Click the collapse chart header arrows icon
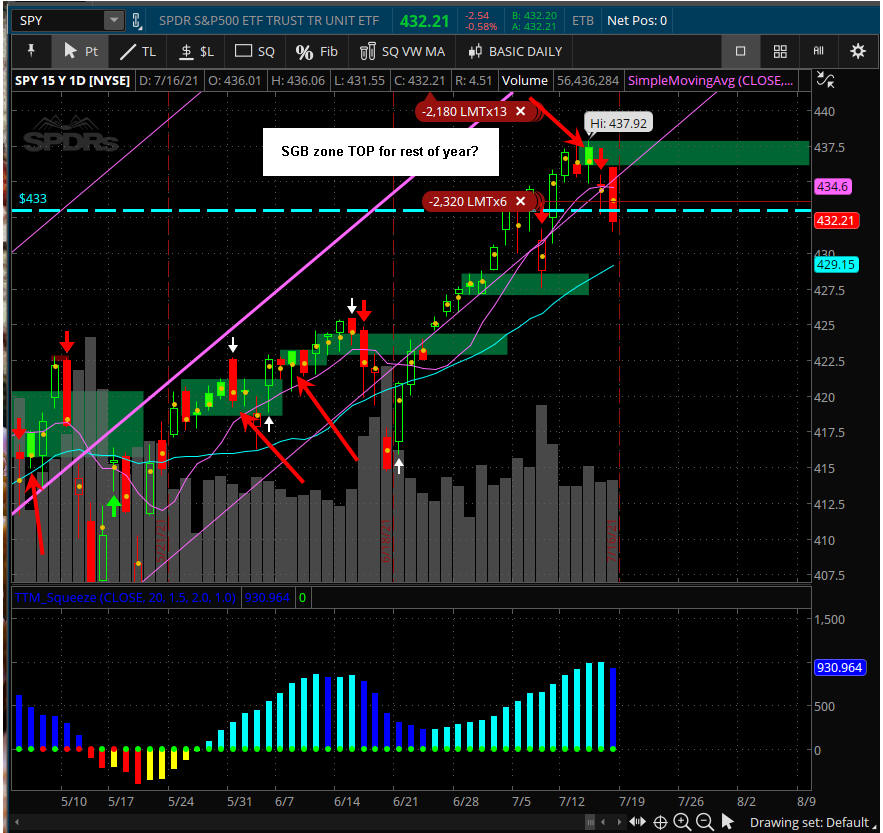The image size is (883, 833). (x=826, y=80)
